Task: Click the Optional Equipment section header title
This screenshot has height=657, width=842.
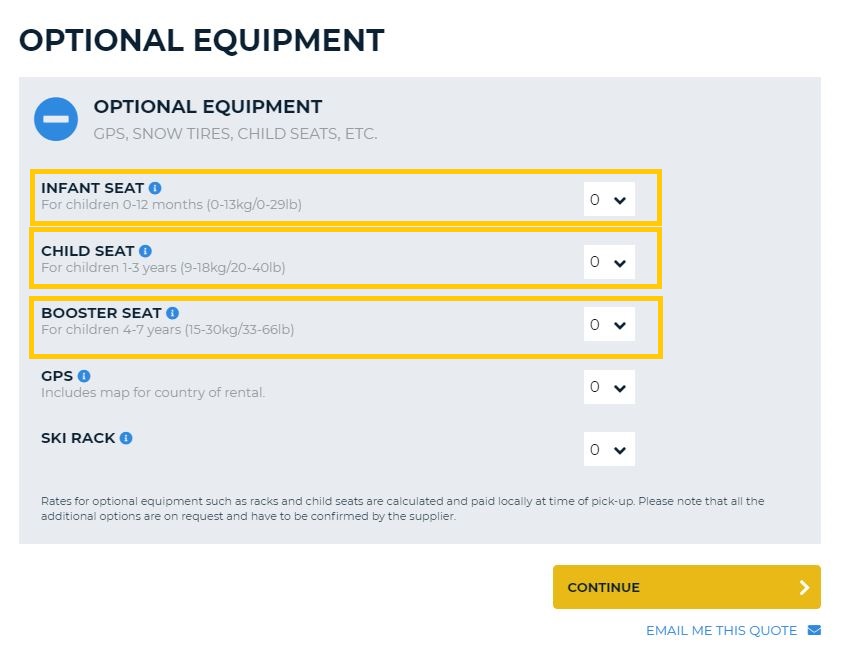Action: coord(208,107)
